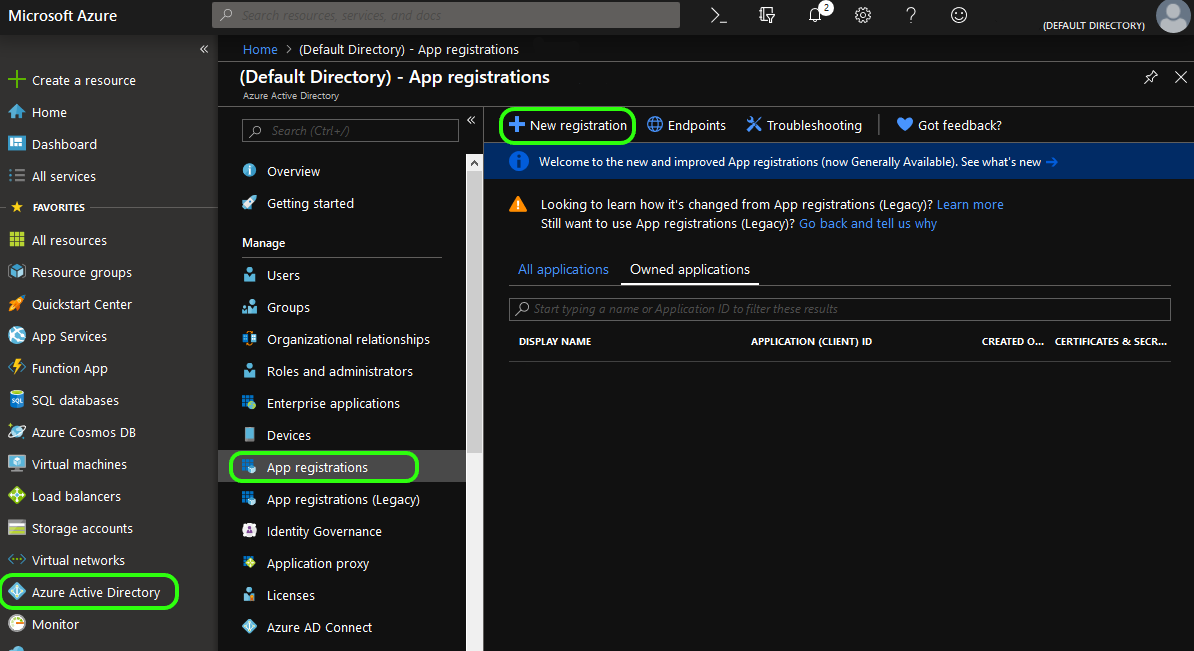Sort by APPLICATION (CLIENT) ID column
Screen dimensions: 1194x651
pyautogui.click(x=811, y=341)
